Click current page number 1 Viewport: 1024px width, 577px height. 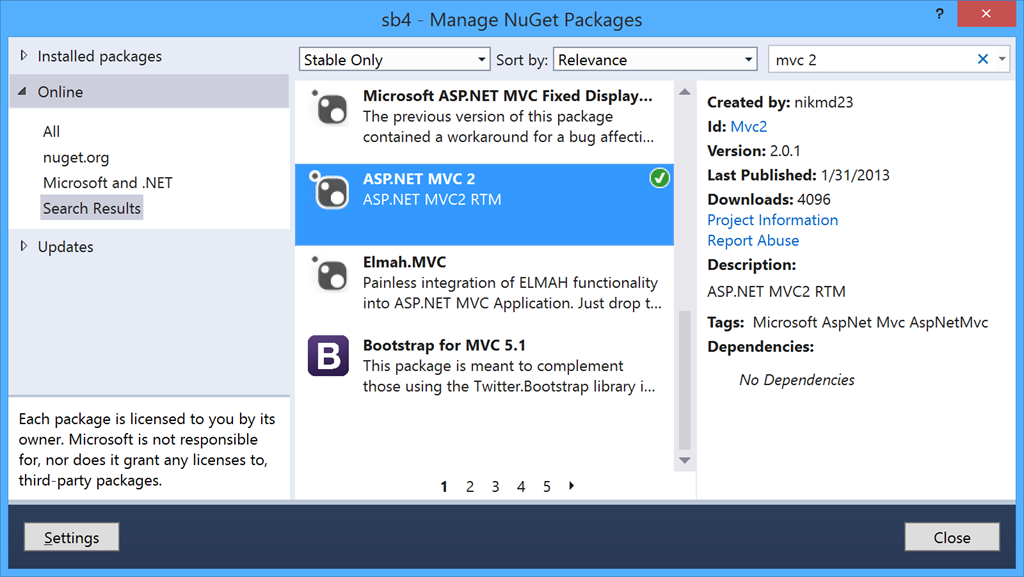[444, 486]
